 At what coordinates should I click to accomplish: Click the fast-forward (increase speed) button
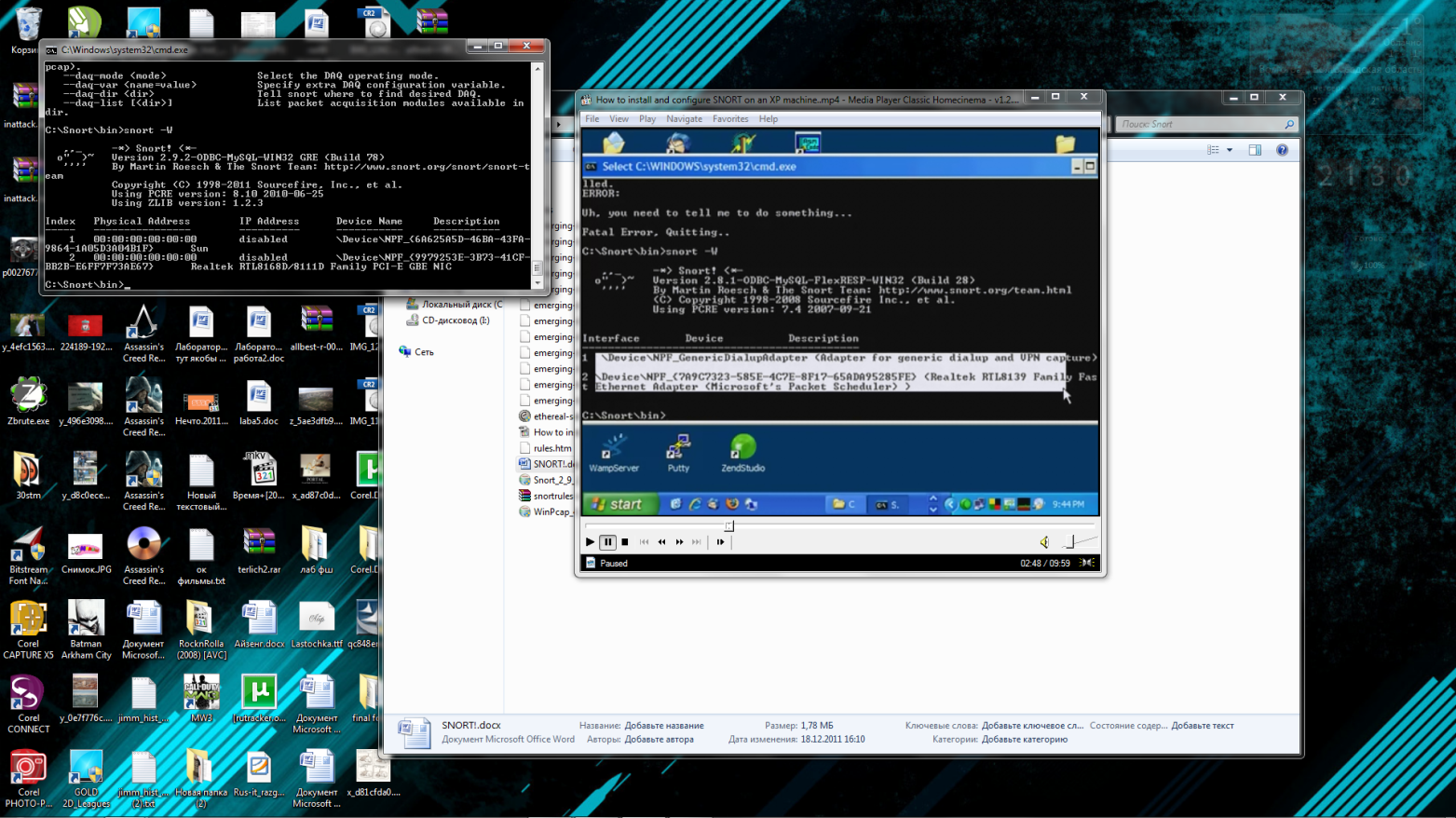(679, 542)
